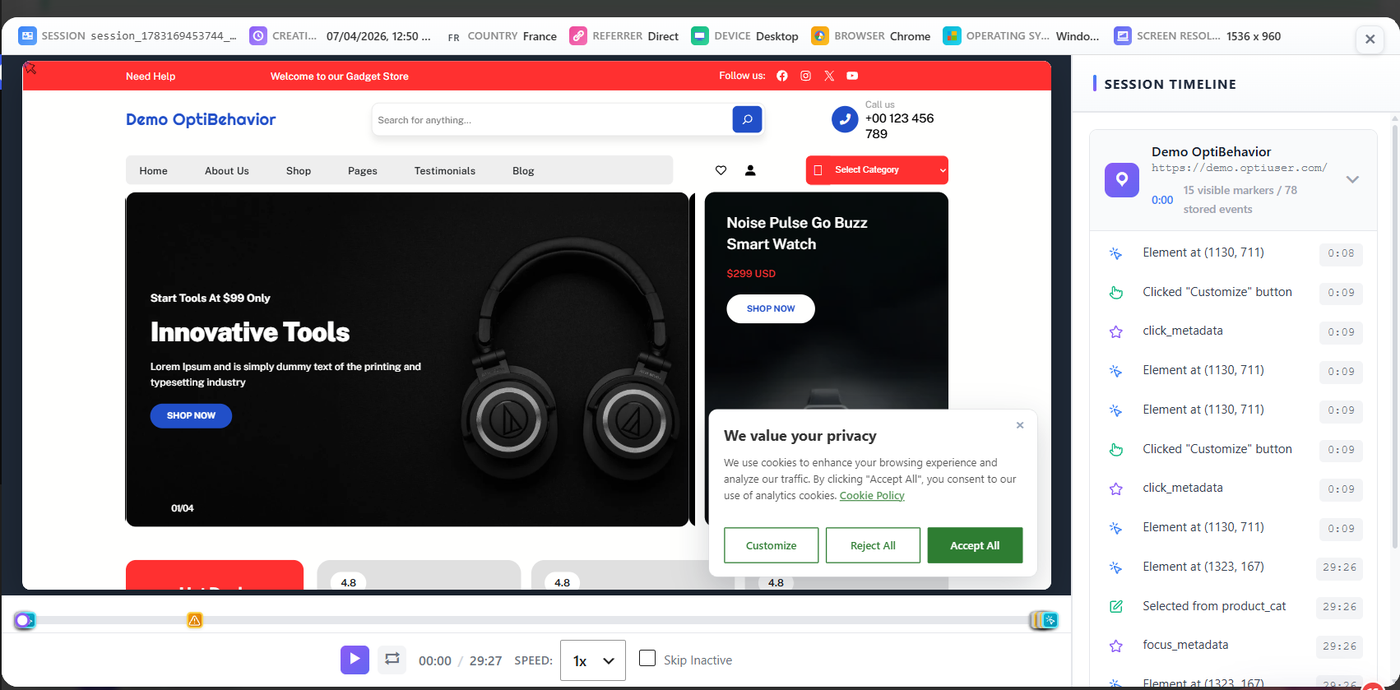
Task: Click the Reject All cookie button
Action: click(873, 545)
